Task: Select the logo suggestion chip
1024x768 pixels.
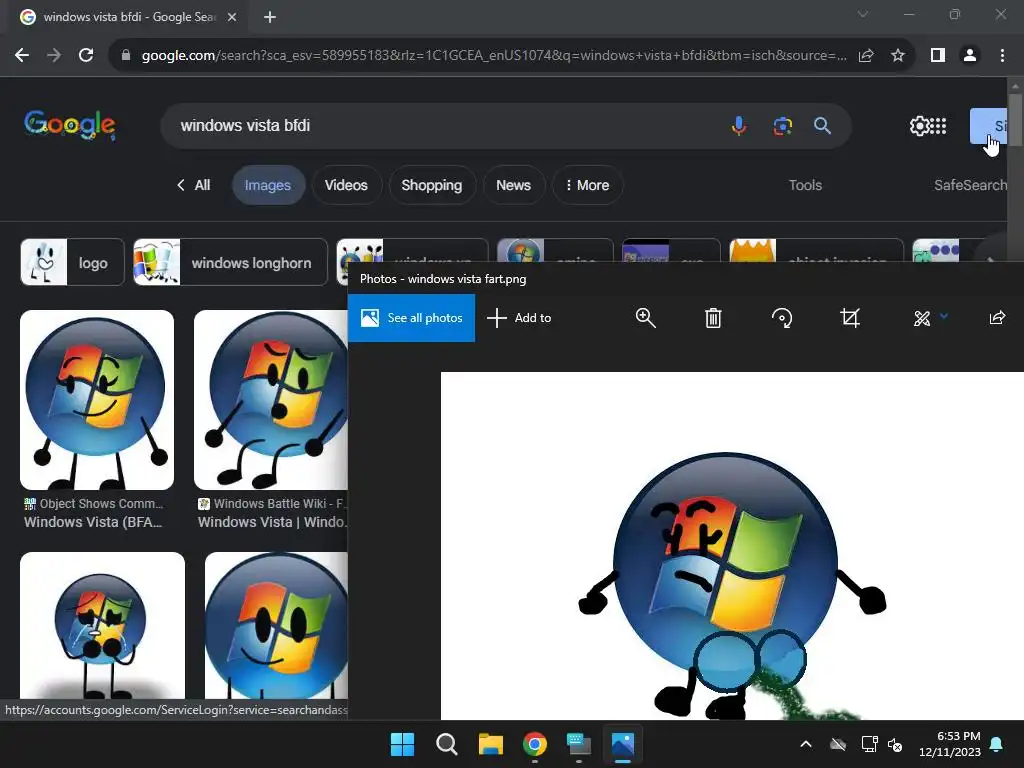Action: [x=72, y=263]
